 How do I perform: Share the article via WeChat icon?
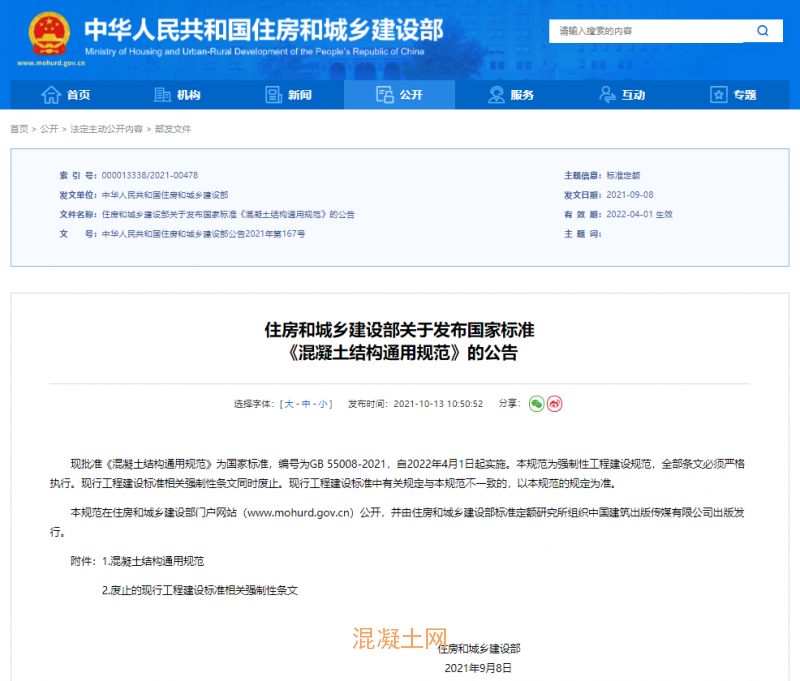(536, 404)
